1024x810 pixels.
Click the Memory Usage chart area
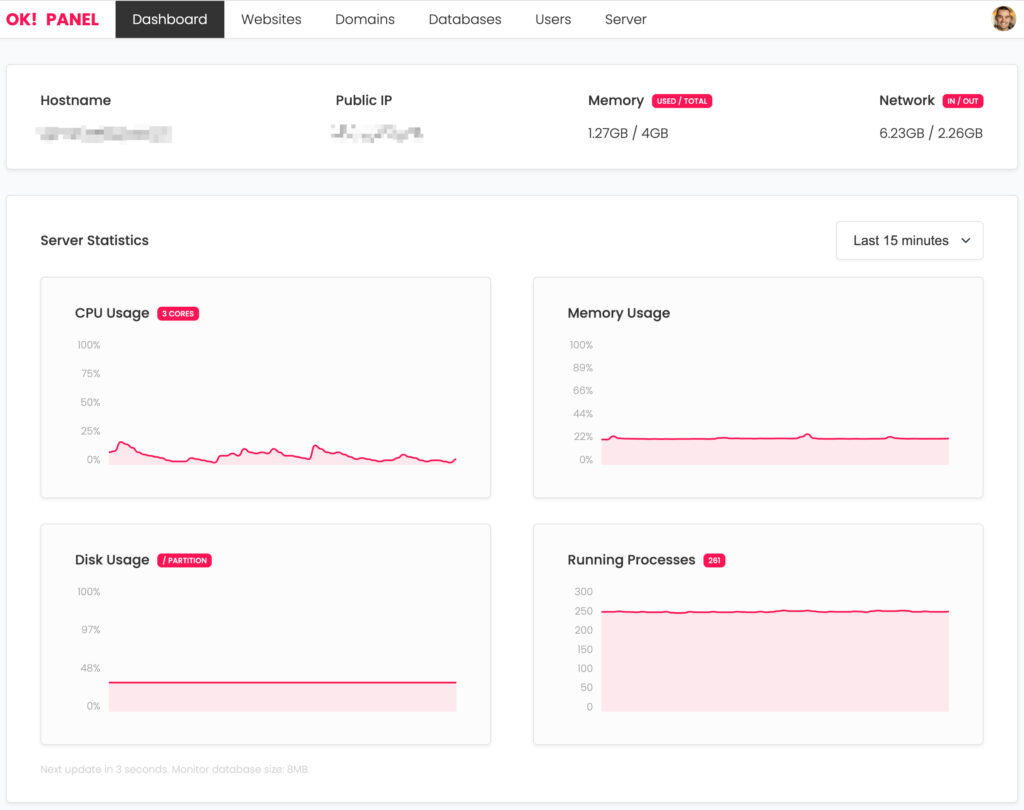point(775,450)
